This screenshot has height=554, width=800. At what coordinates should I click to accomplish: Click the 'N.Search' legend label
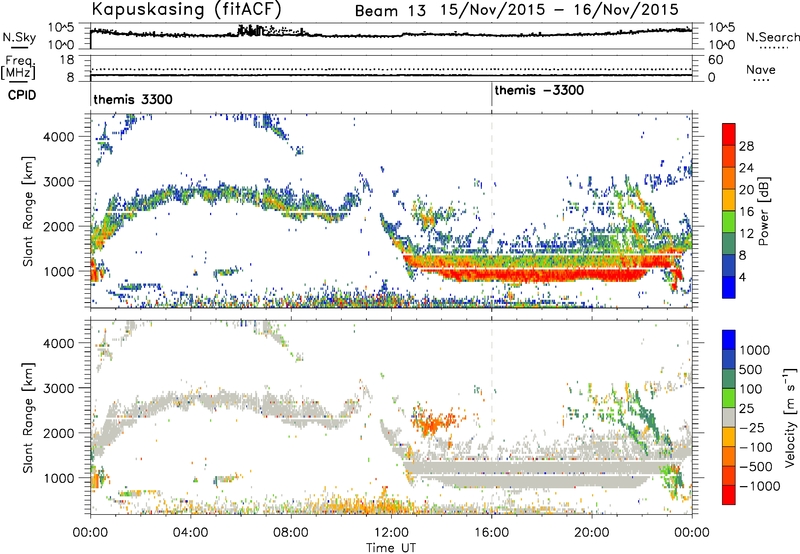tap(772, 37)
